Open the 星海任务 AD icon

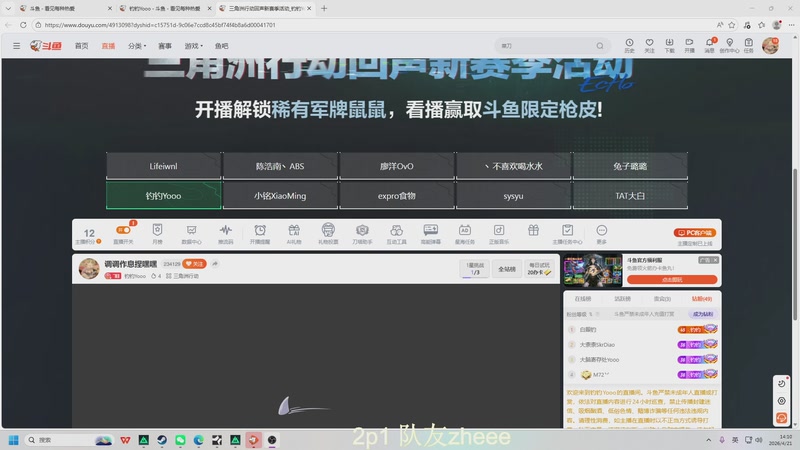[x=465, y=234]
